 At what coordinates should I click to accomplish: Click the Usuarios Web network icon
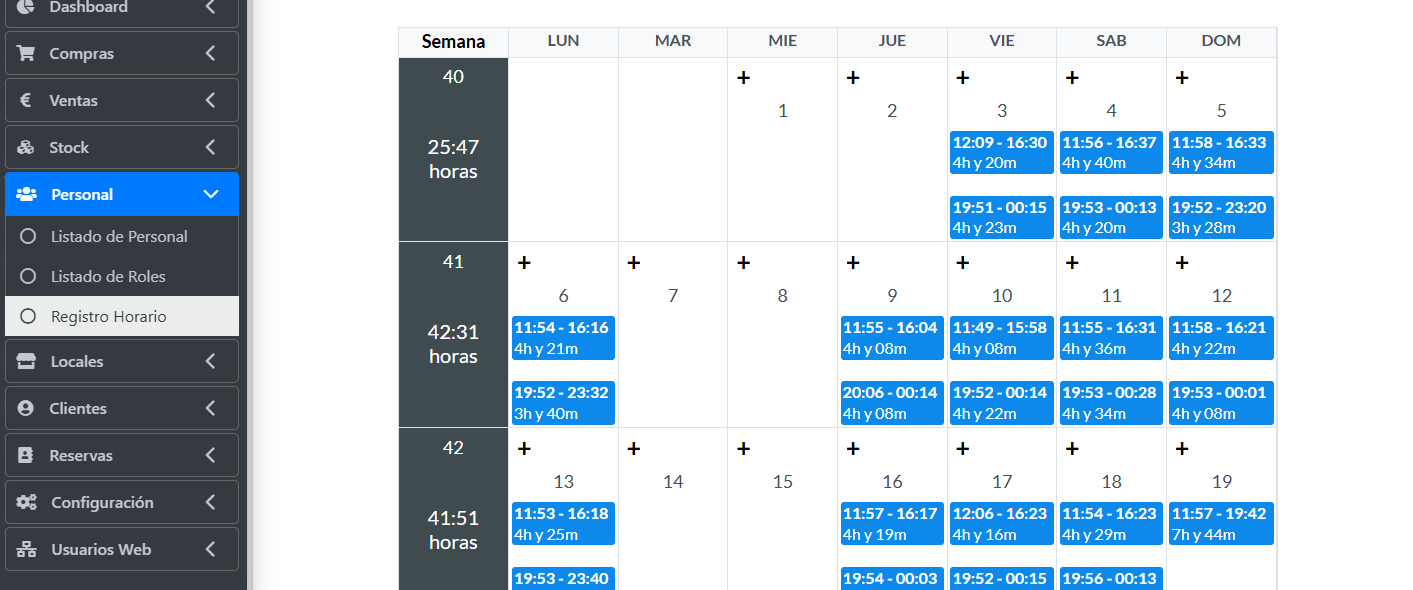[27, 549]
